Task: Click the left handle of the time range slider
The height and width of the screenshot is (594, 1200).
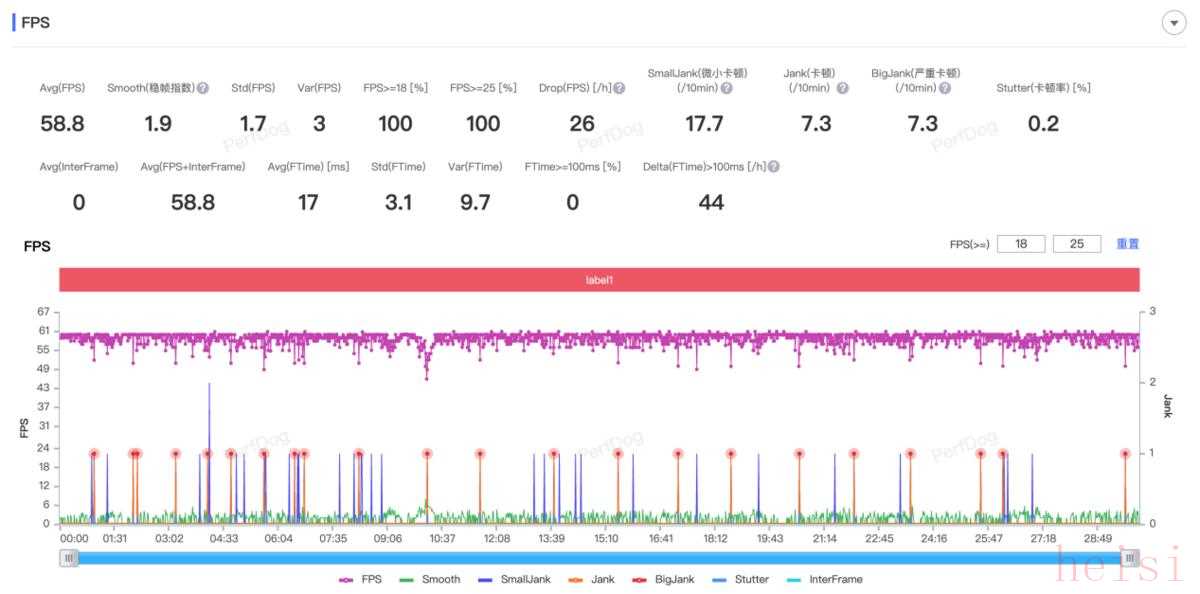Action: click(x=69, y=558)
